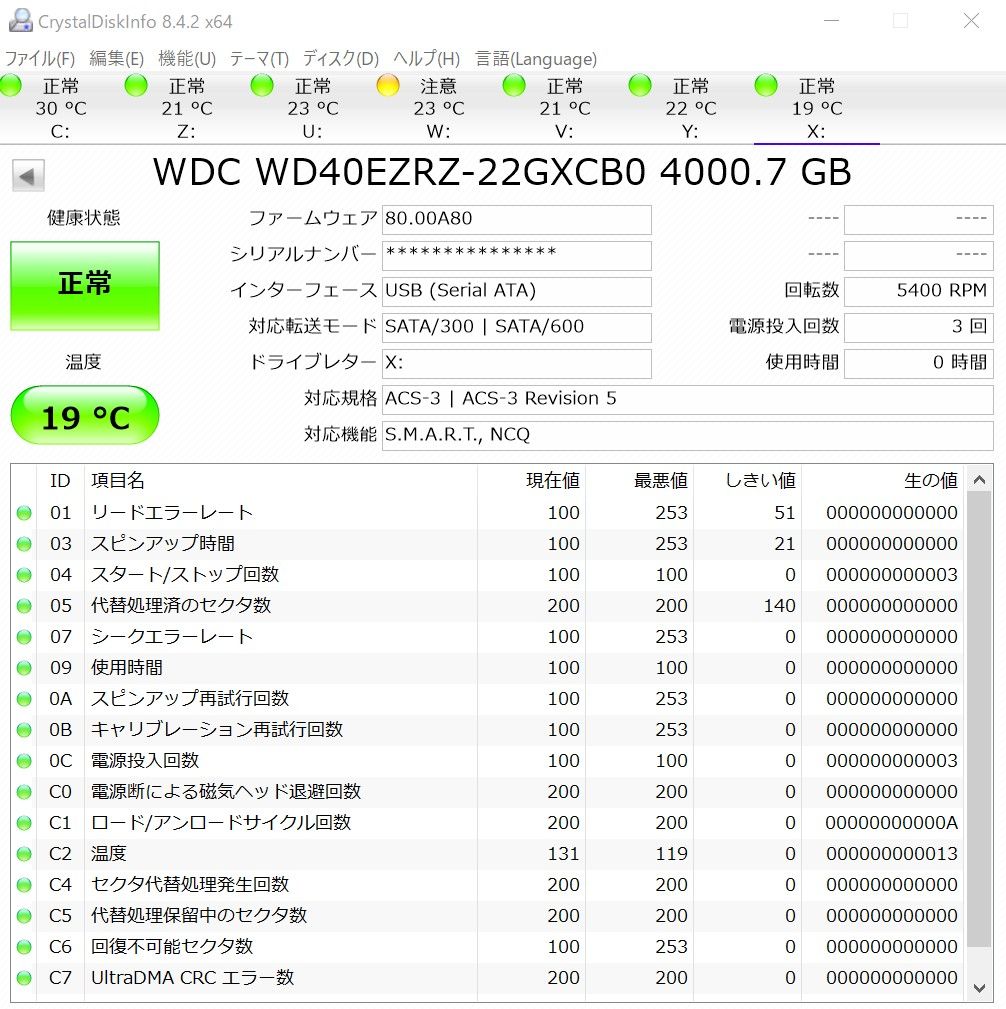Image resolution: width=1006 pixels, height=1009 pixels.
Task: Click green status dot for ID 01 row
Action: tap(24, 513)
